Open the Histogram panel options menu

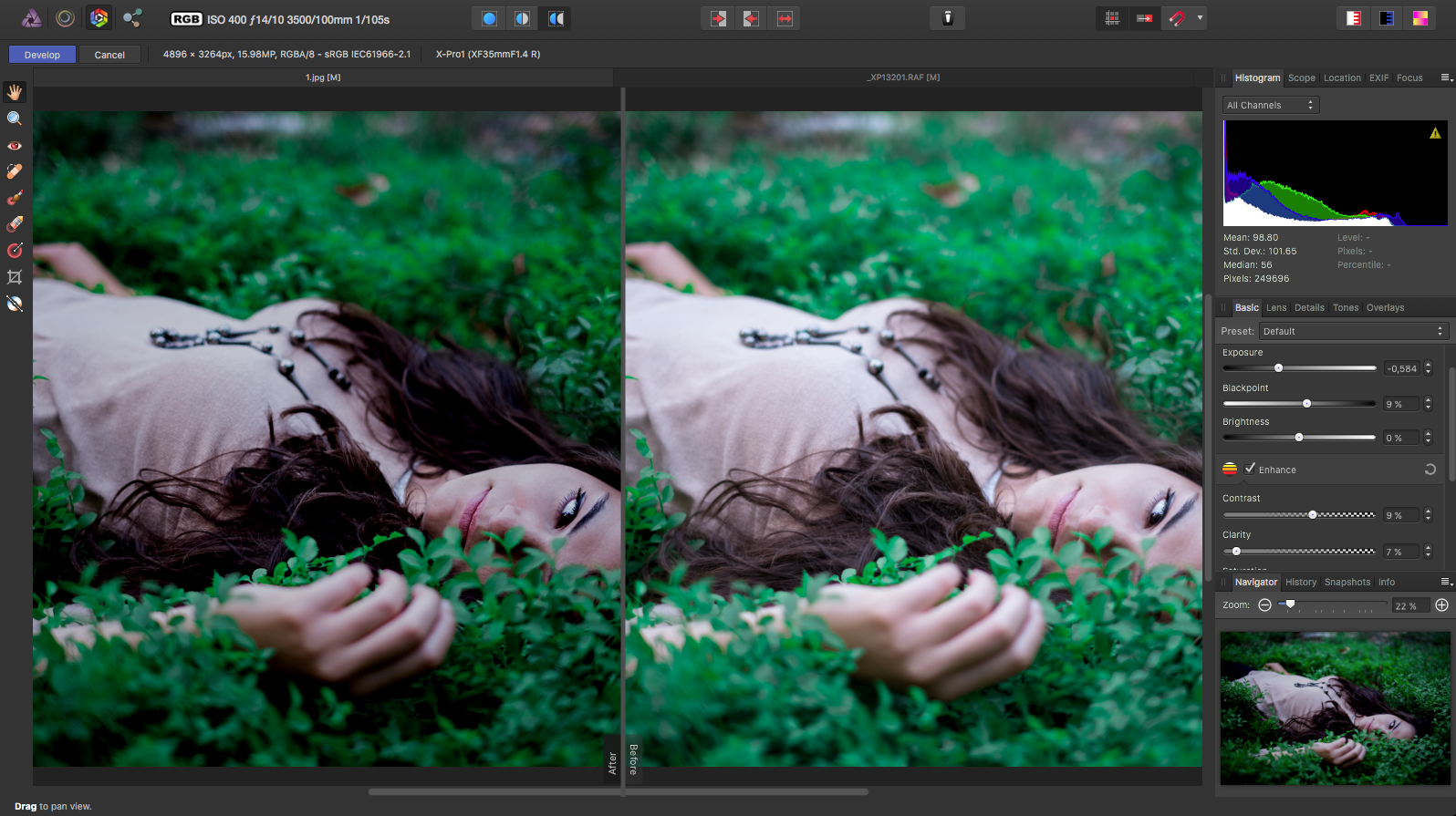(1446, 77)
